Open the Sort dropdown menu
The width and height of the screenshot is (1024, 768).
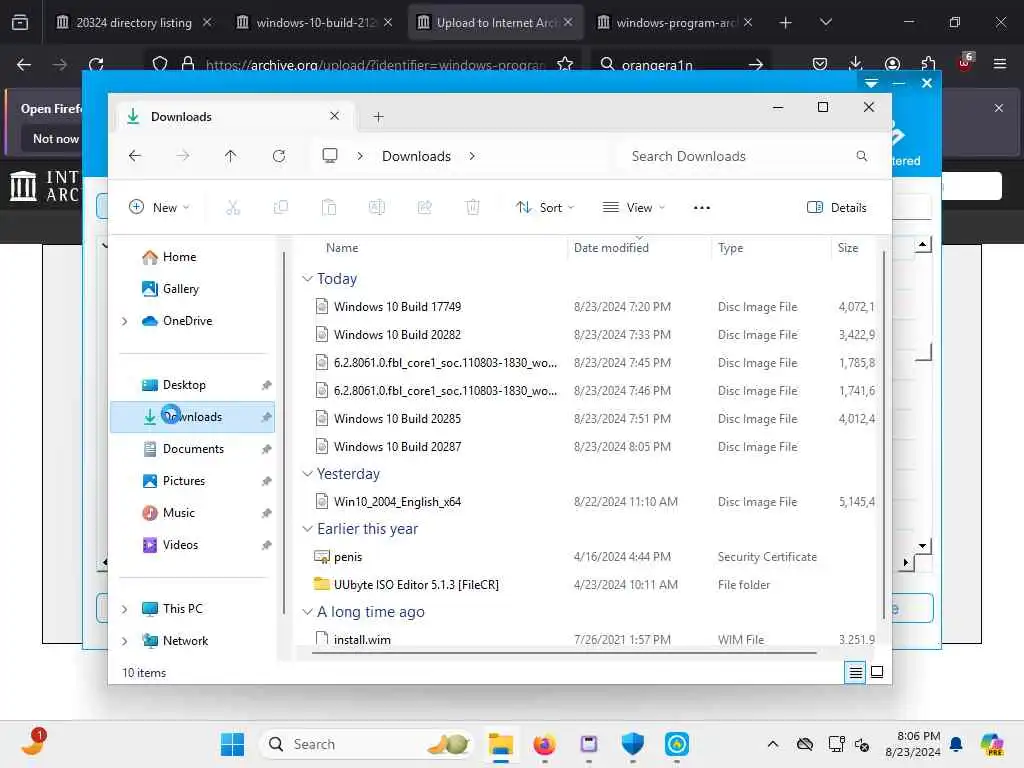pyautogui.click(x=545, y=208)
